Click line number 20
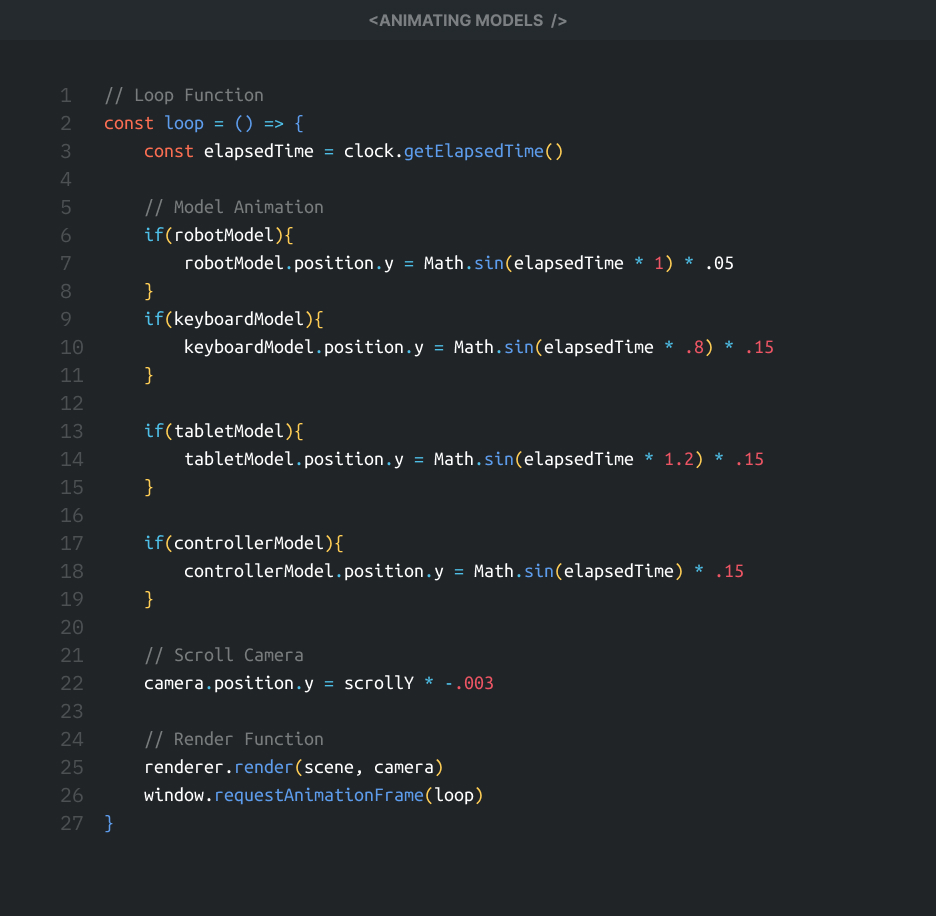 72,627
